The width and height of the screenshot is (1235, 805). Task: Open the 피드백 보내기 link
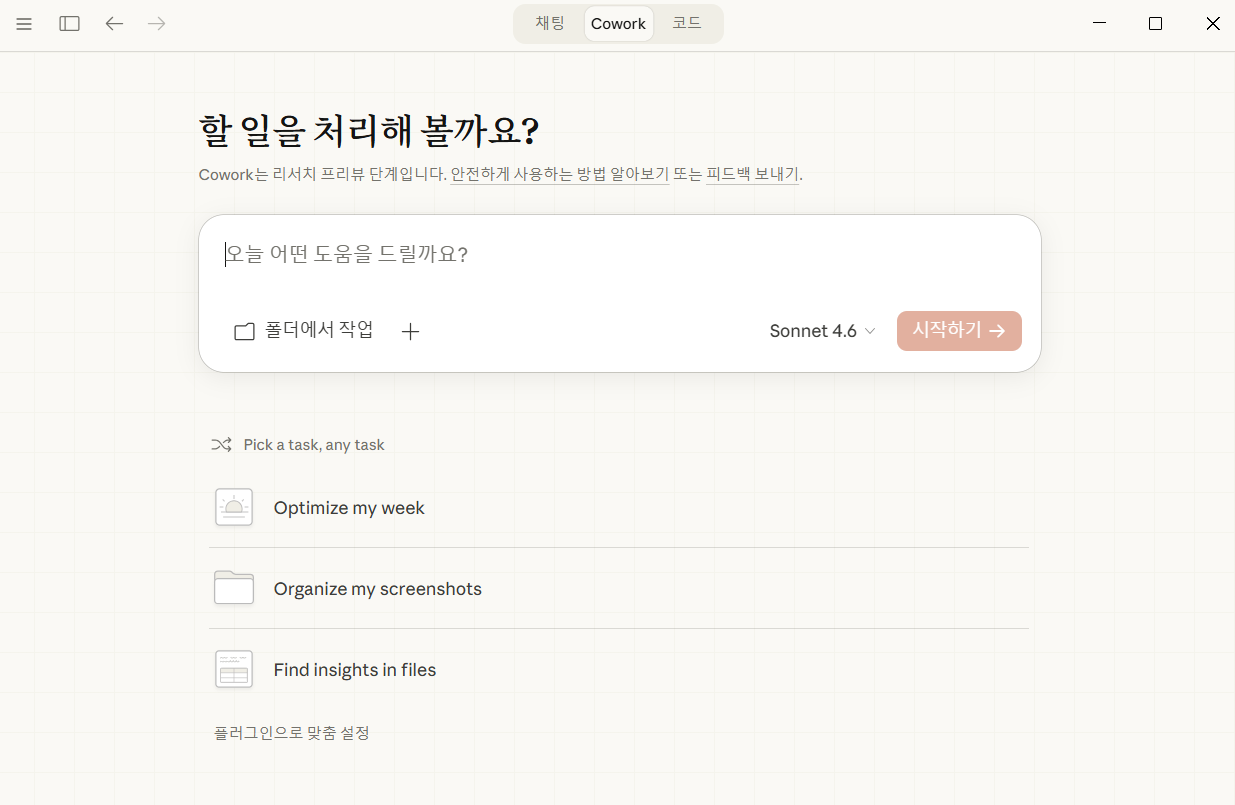[752, 175]
